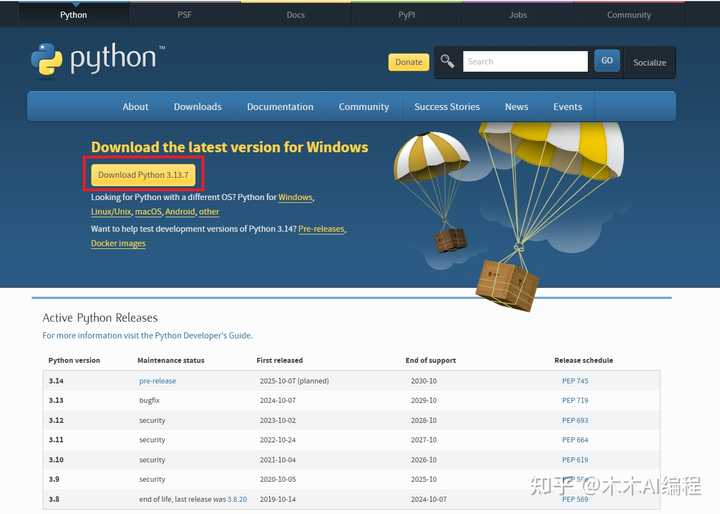Type in the Search input field
720x514 pixels.
coord(525,61)
